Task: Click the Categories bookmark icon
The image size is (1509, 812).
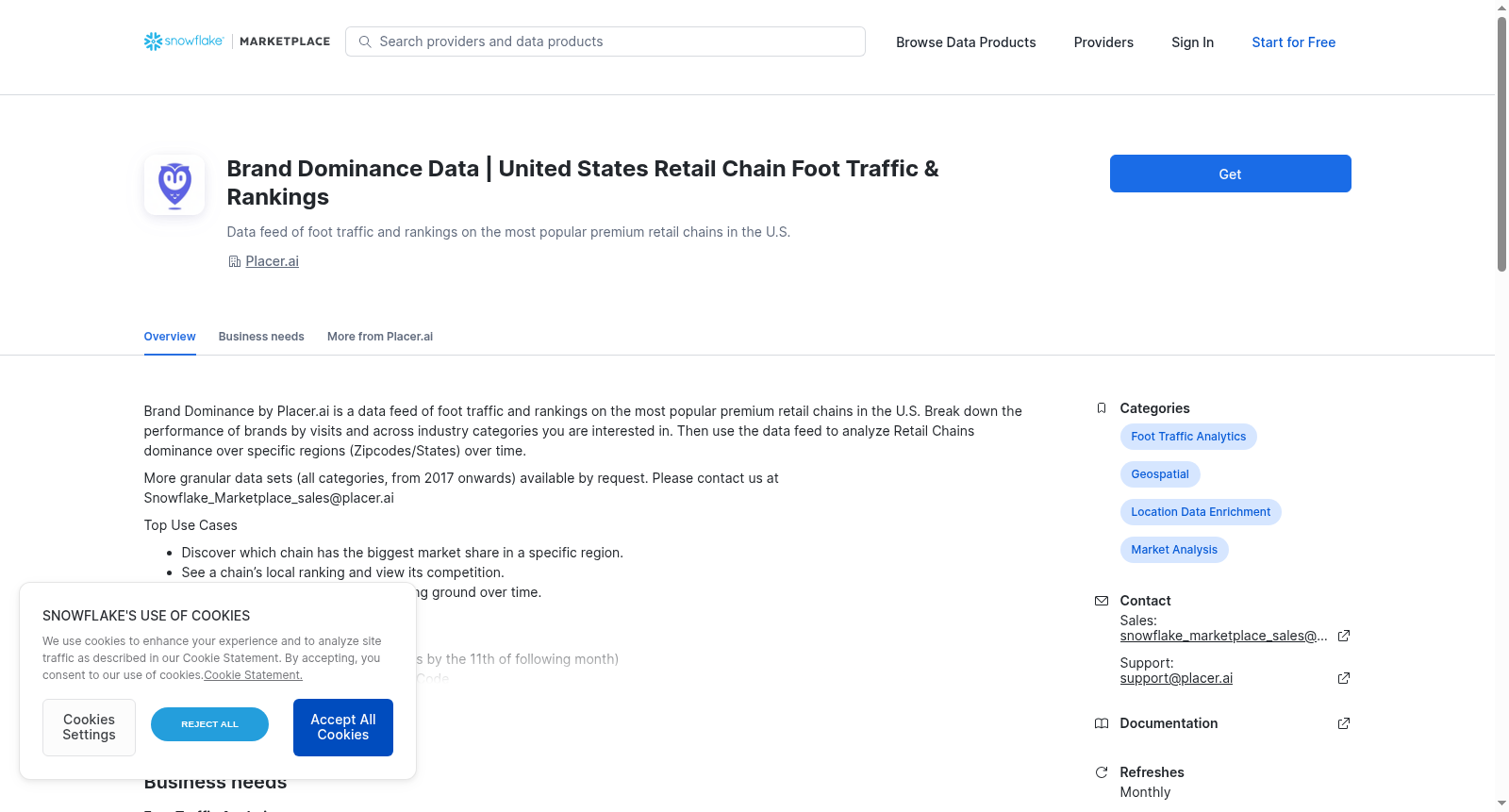Action: (x=1101, y=408)
